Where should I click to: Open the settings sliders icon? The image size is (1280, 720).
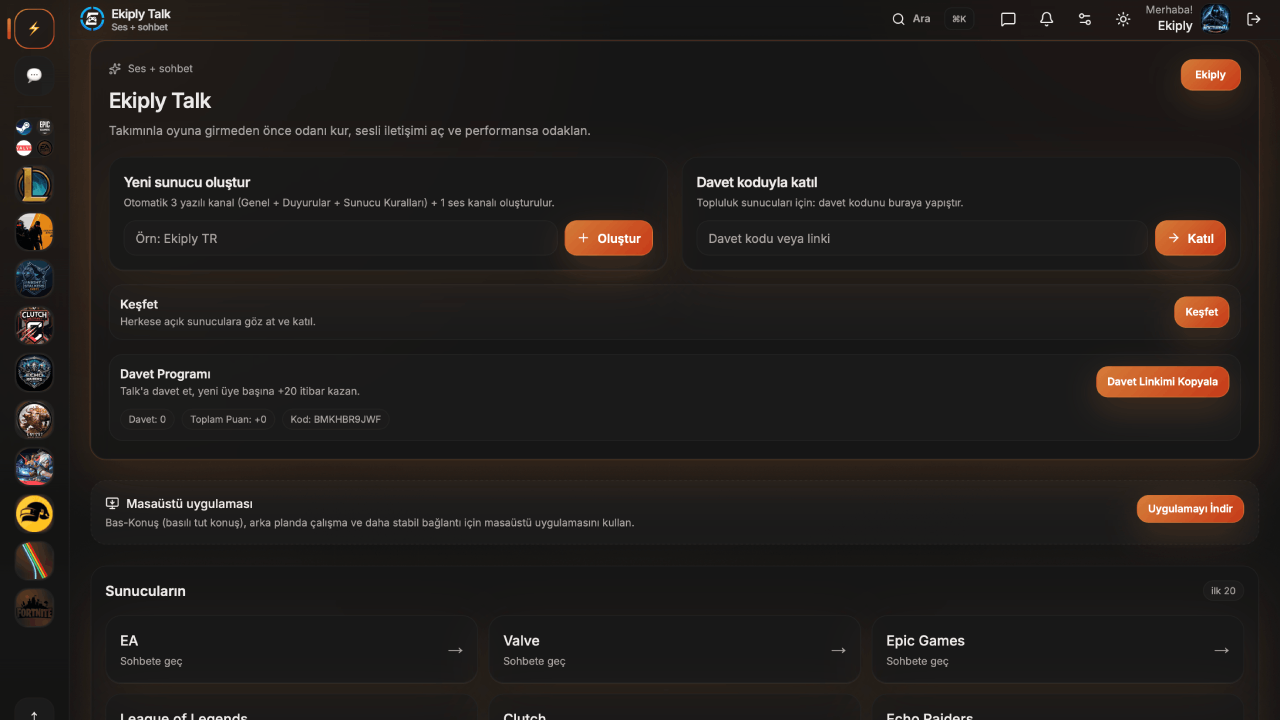pos(1085,19)
